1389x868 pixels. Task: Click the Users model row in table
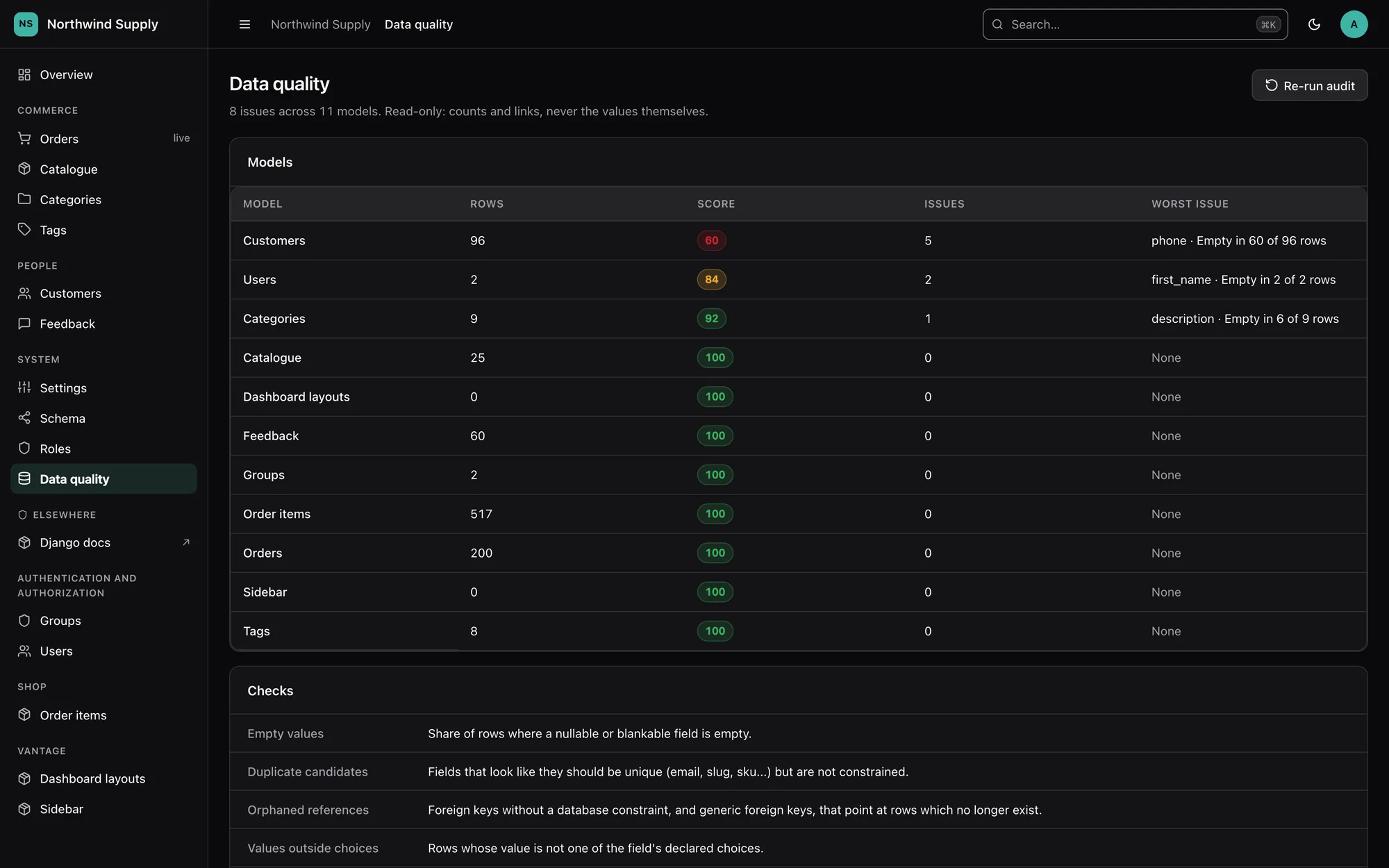(798, 280)
